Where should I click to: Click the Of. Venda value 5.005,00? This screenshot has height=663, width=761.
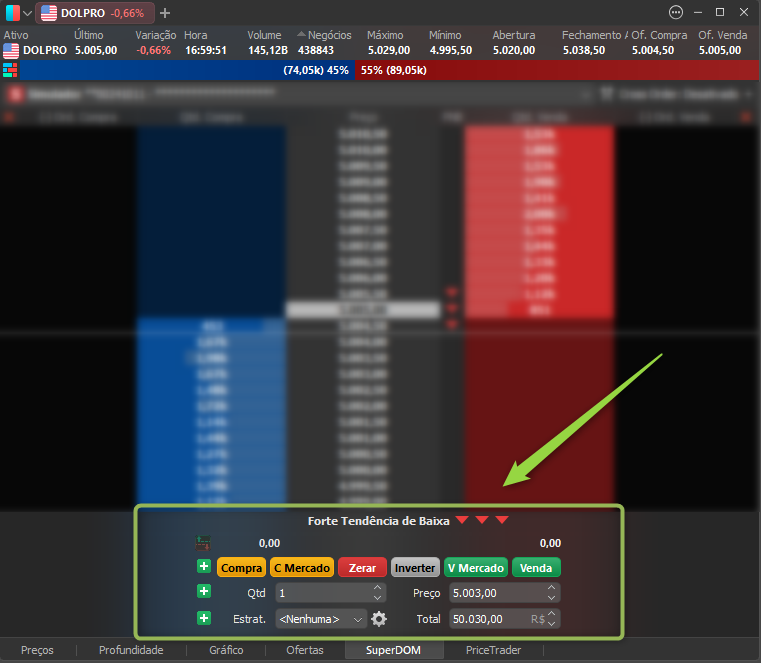[720, 50]
